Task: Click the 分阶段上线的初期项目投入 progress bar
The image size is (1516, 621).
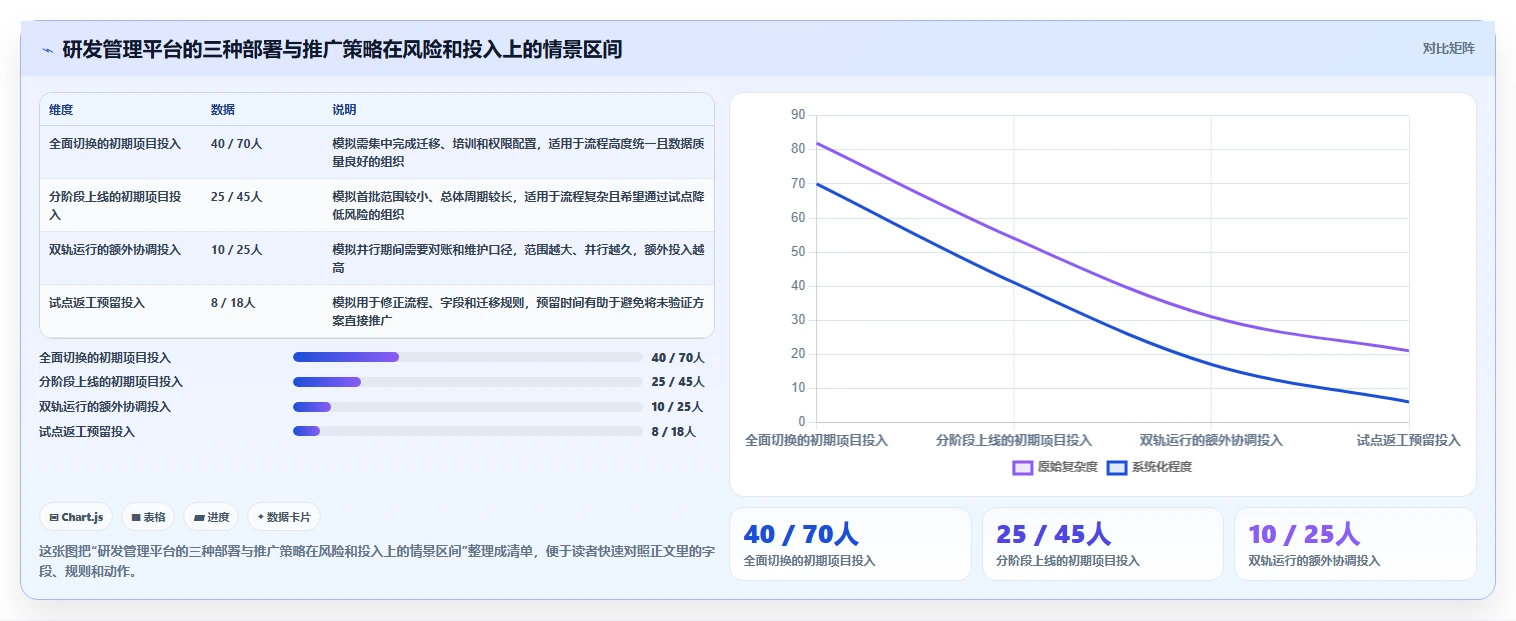Action: [x=467, y=382]
